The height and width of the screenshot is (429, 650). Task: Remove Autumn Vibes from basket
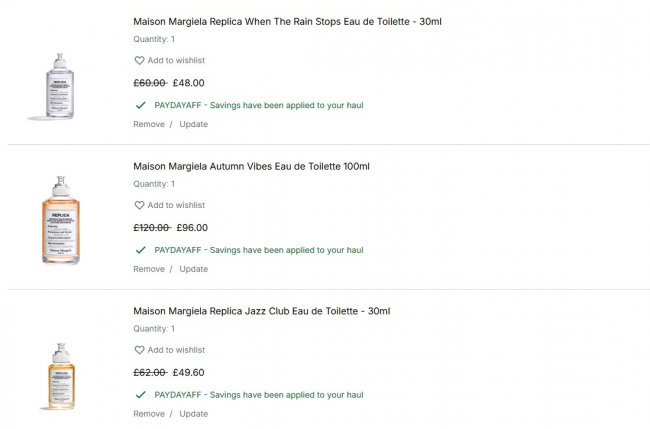(x=149, y=269)
